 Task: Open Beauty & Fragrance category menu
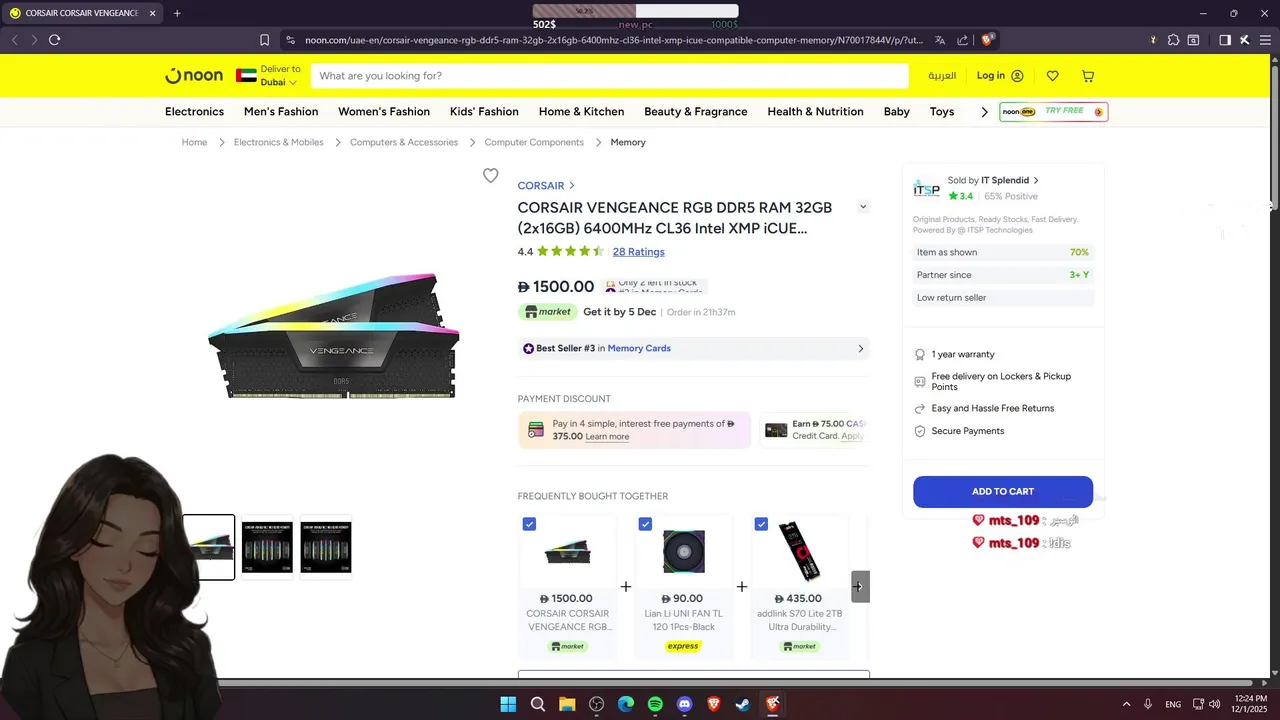[x=696, y=112]
